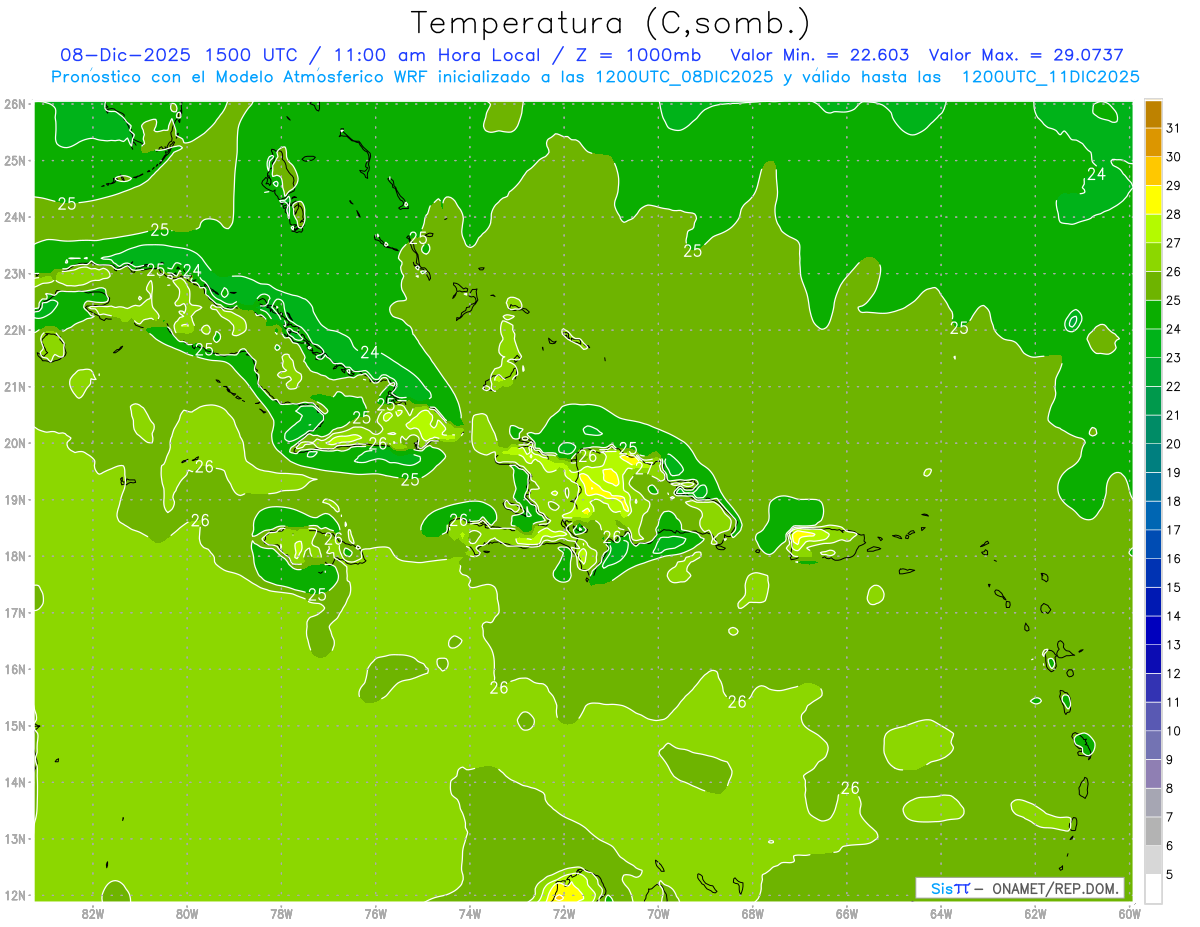
Task: Click the "60W" longitude axis label
Action: pyautogui.click(x=1130, y=913)
